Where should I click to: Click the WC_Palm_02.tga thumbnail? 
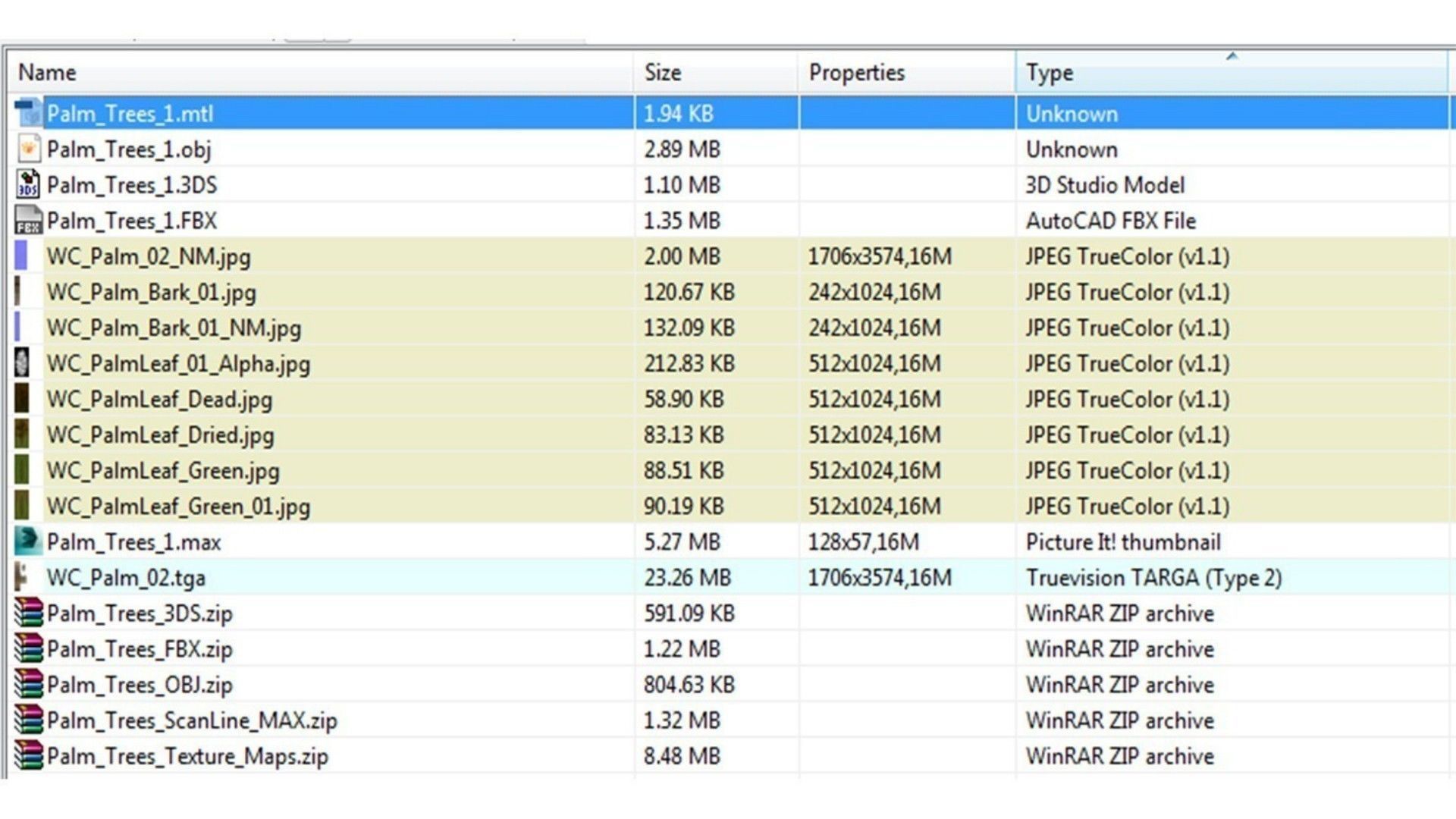21,577
